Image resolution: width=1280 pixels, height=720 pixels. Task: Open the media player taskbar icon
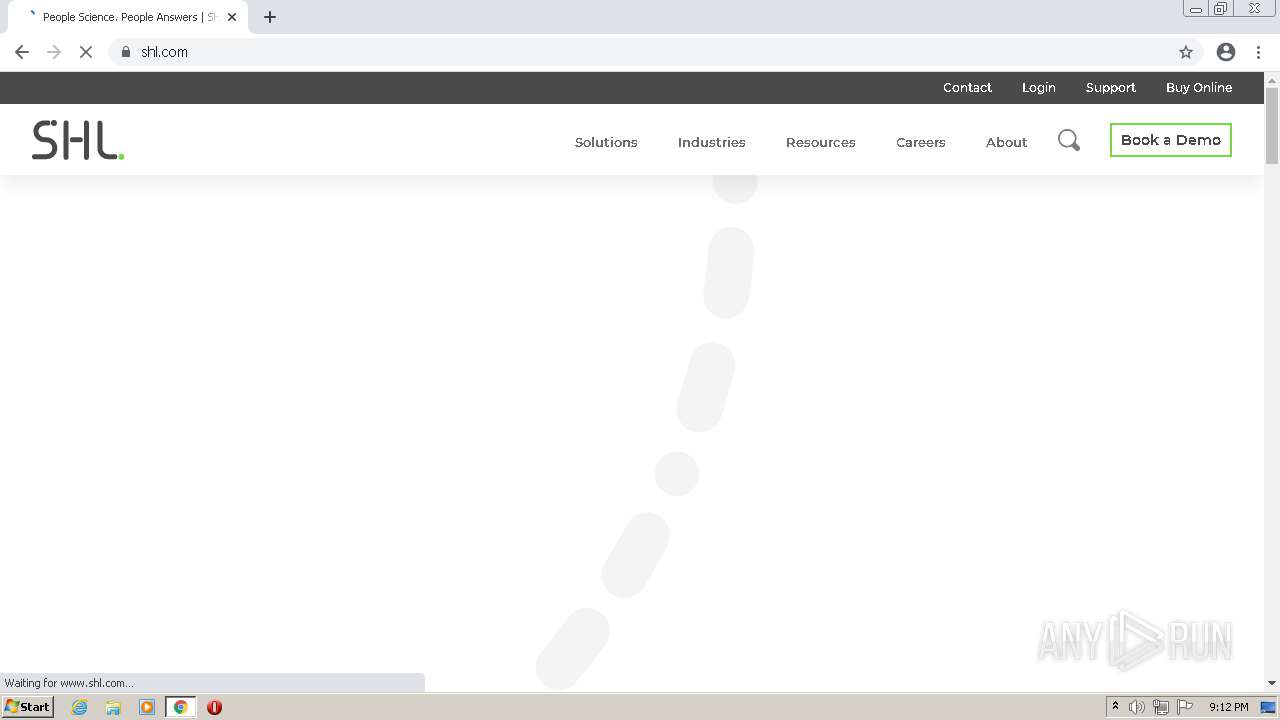(x=147, y=707)
